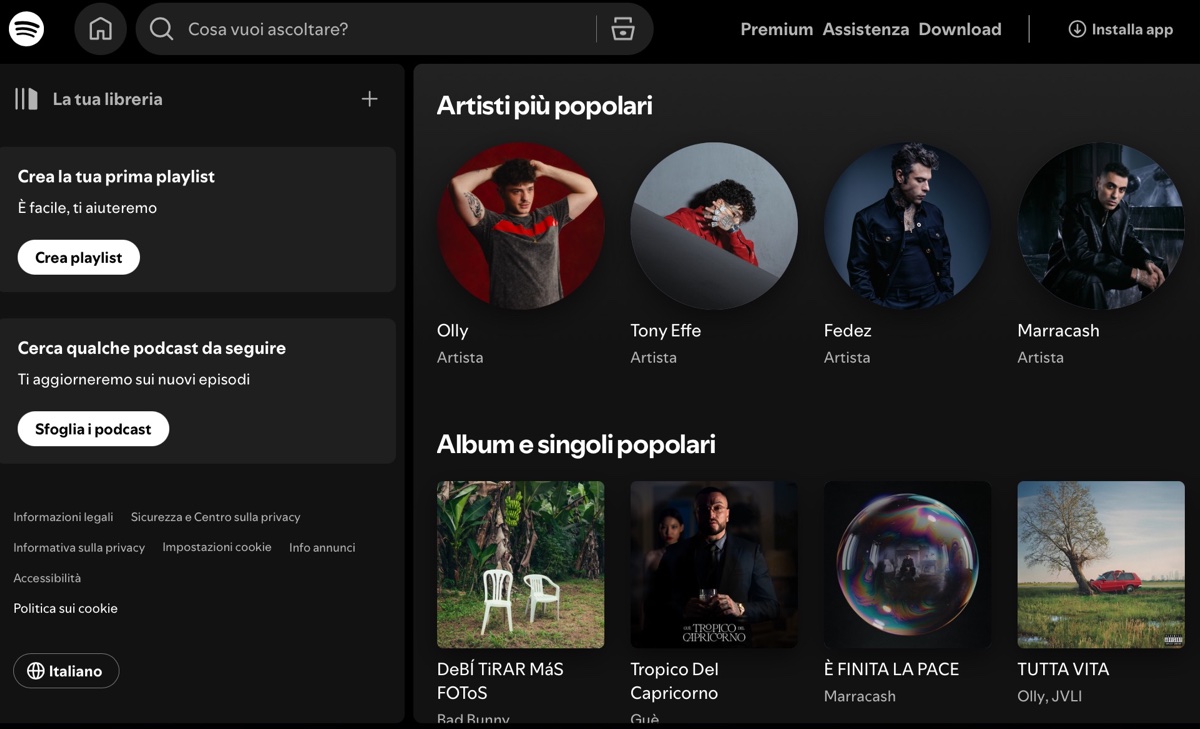Image resolution: width=1200 pixels, height=729 pixels.
Task: Open the È FINITA LA PACE album
Action: [907, 565]
